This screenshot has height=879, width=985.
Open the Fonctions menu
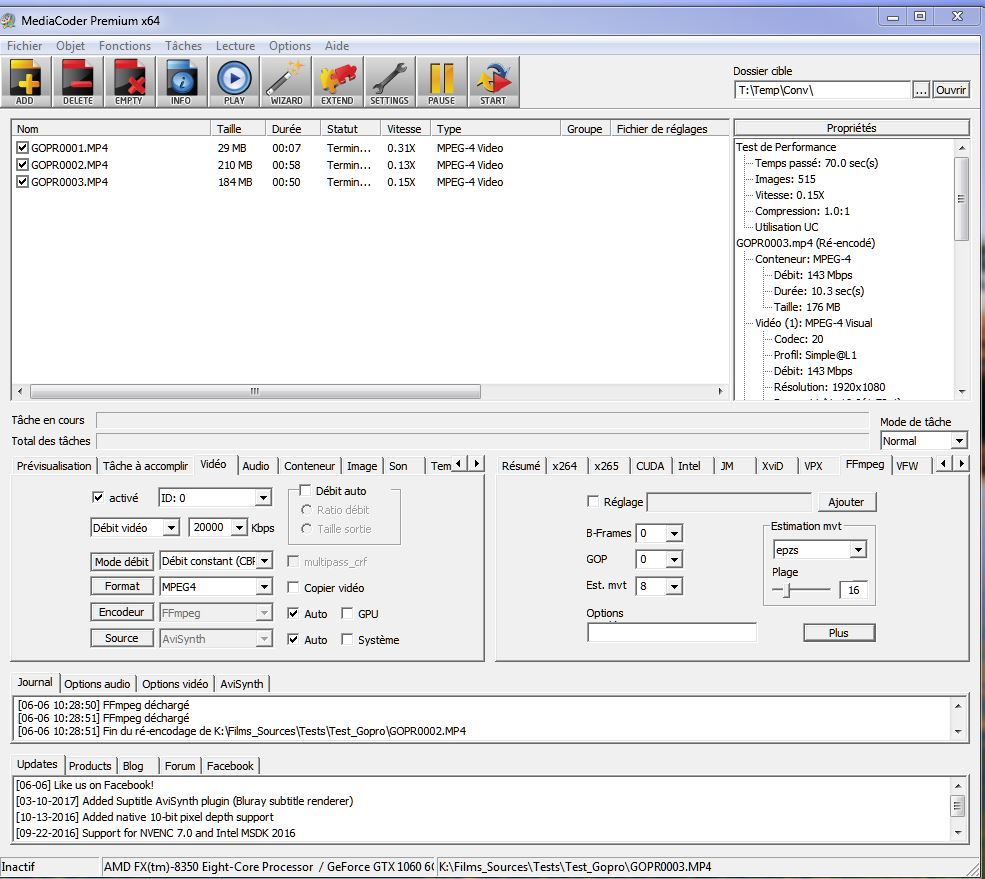point(125,46)
